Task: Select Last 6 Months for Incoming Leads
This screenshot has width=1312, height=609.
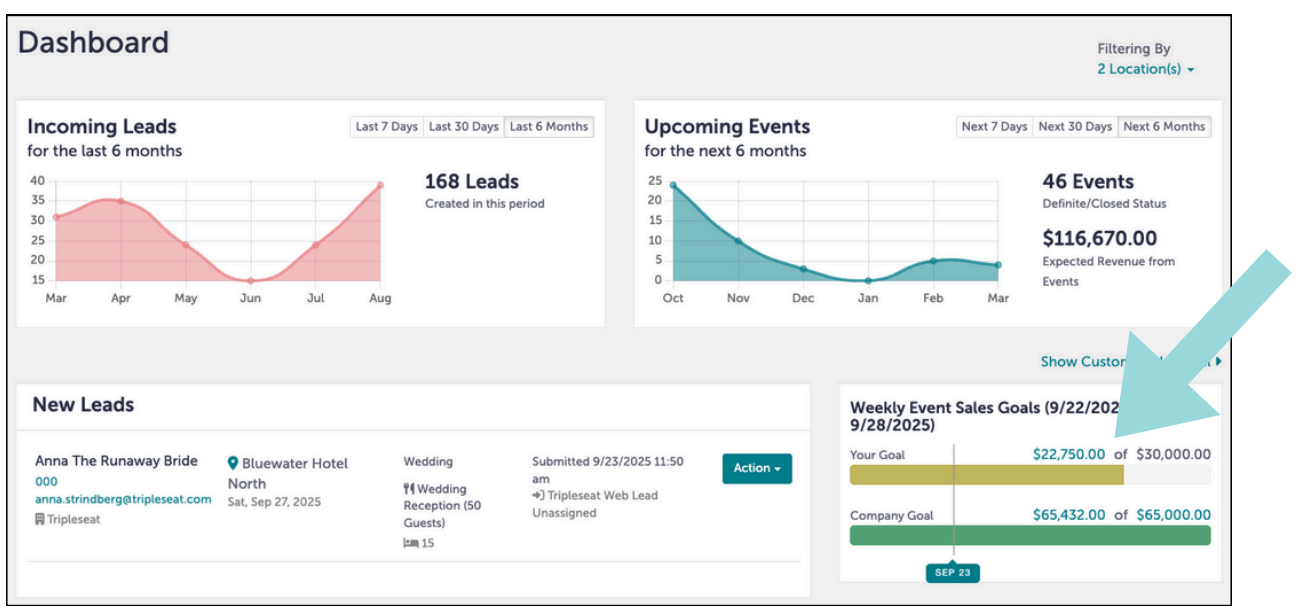Action: (549, 127)
